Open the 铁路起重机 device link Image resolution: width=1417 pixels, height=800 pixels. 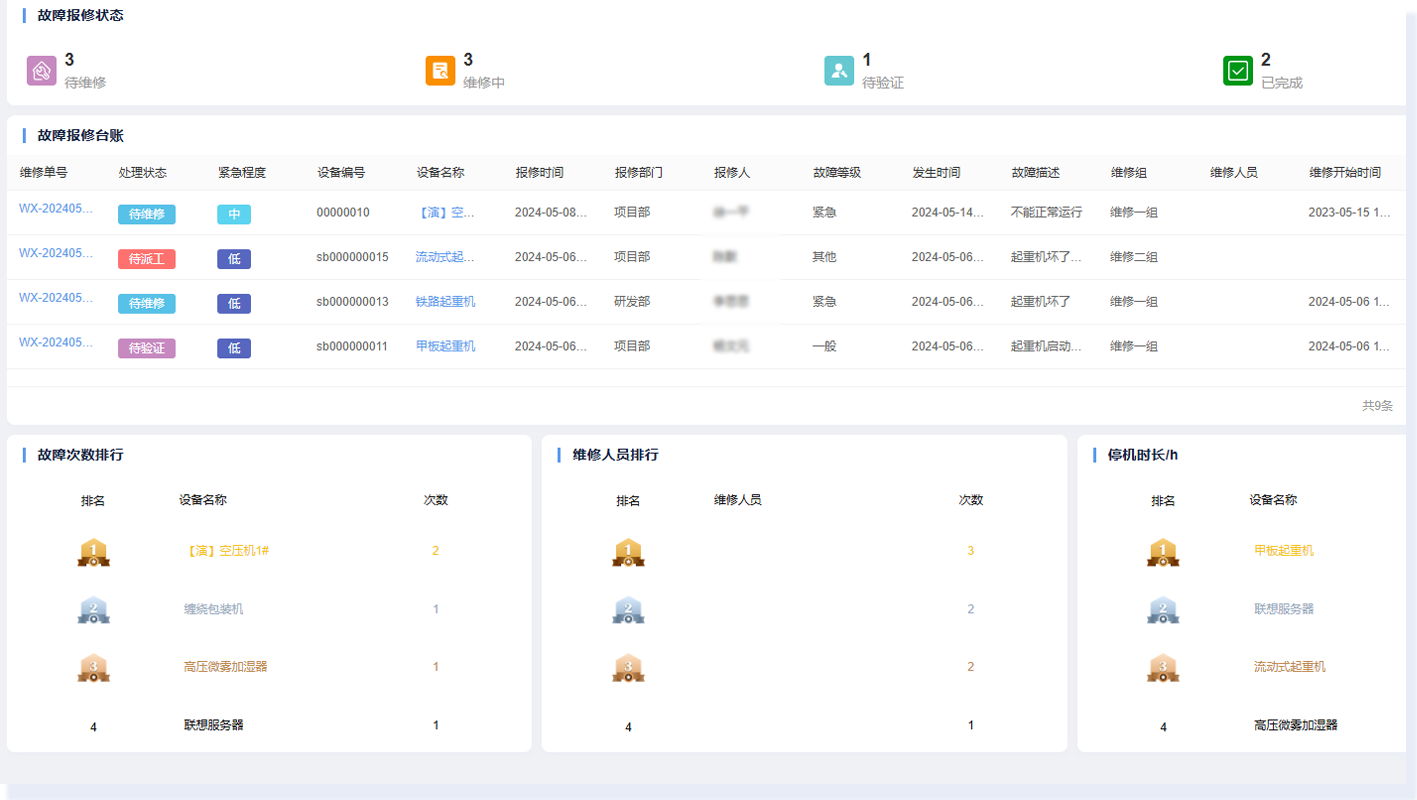coord(446,301)
